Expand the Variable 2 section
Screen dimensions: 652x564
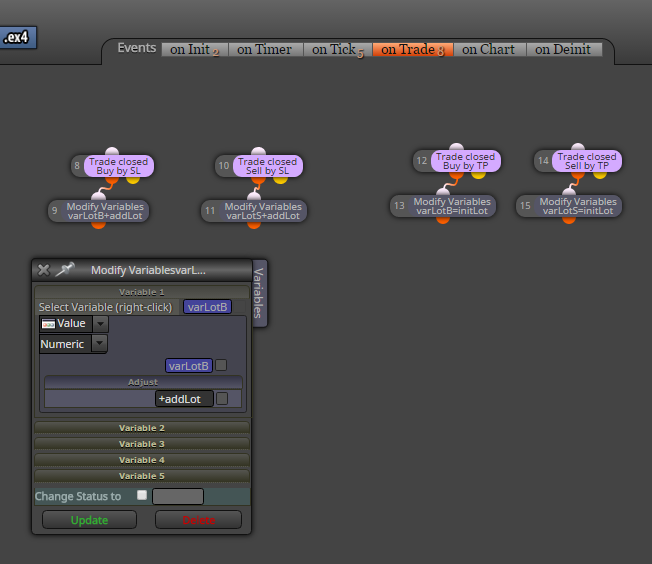[x=142, y=428]
